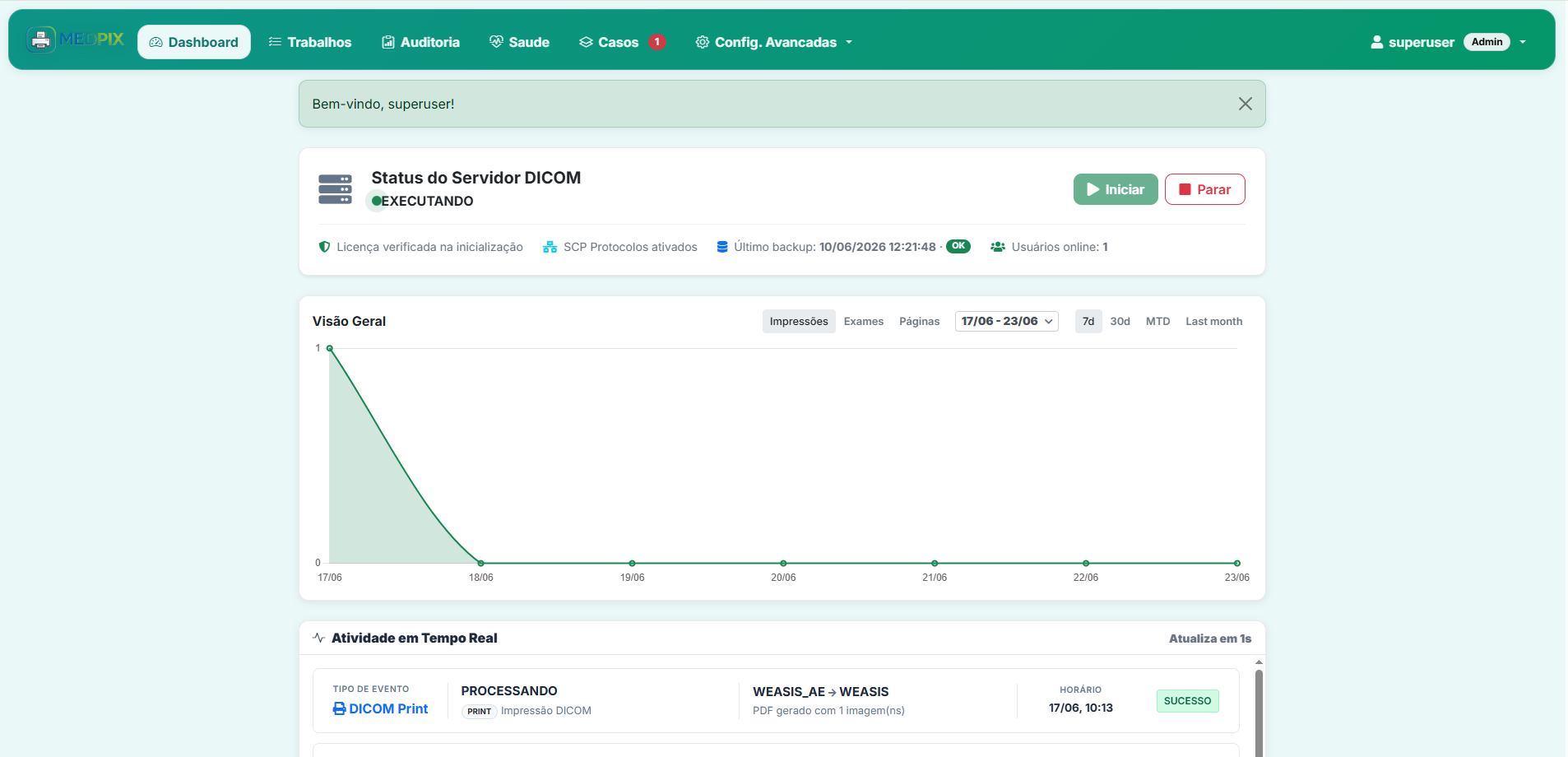Screen dimensions: 1568x757
Task: Open Casos from the navbar
Action: (610, 42)
